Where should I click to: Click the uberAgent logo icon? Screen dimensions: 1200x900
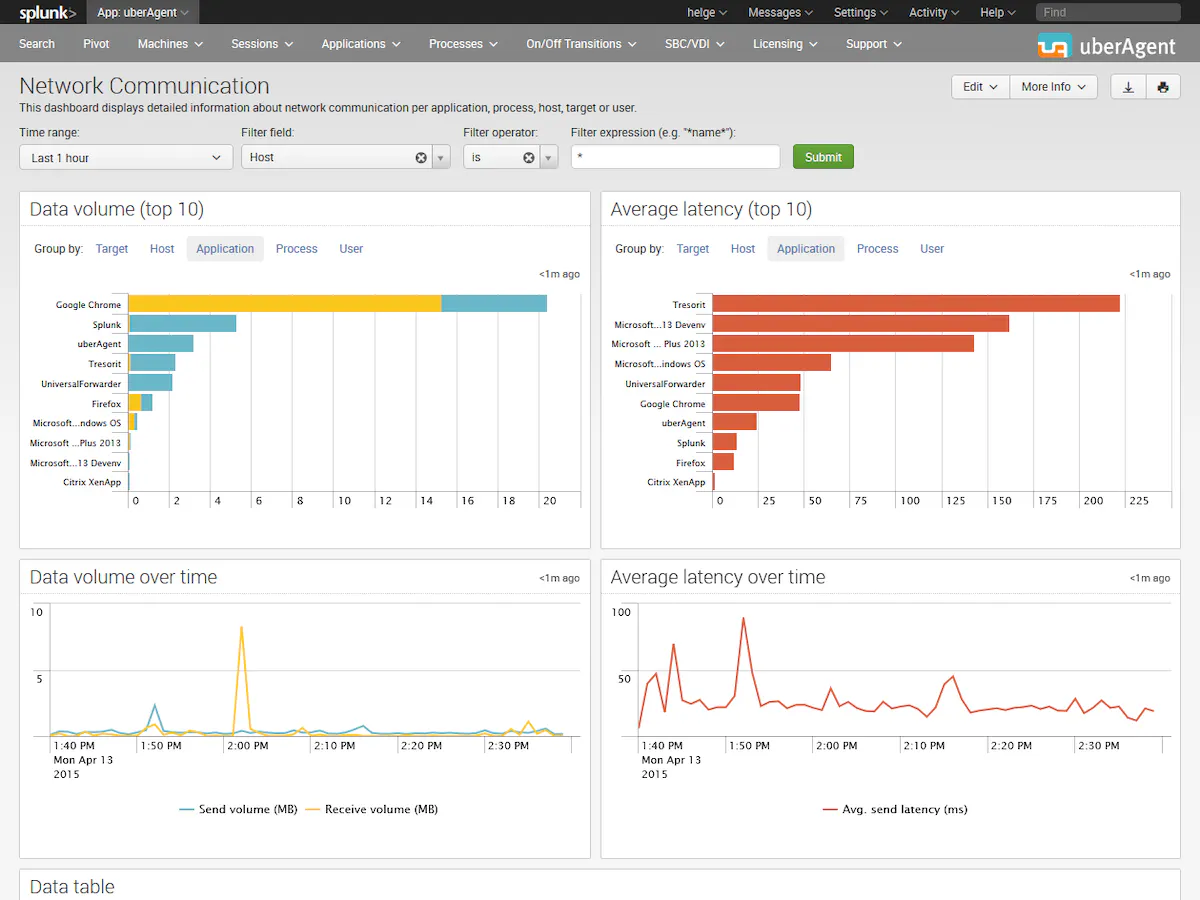[x=1054, y=45]
